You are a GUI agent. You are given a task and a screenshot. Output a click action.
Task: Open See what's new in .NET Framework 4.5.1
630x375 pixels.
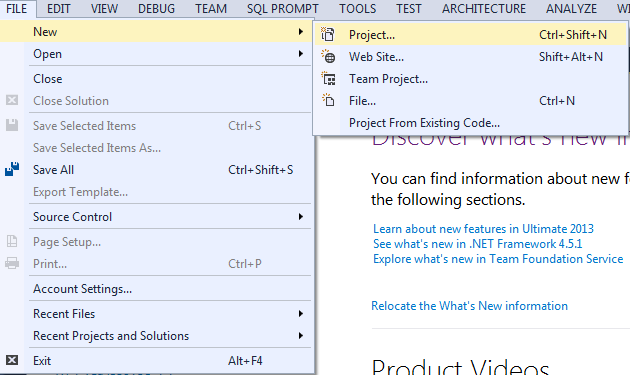[478, 244]
